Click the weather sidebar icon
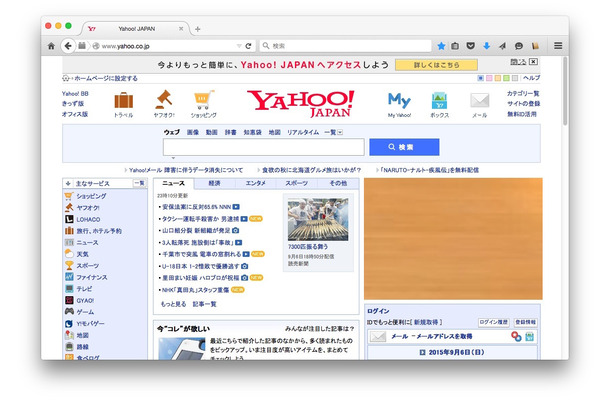This screenshot has height=400, width=610. point(69,254)
